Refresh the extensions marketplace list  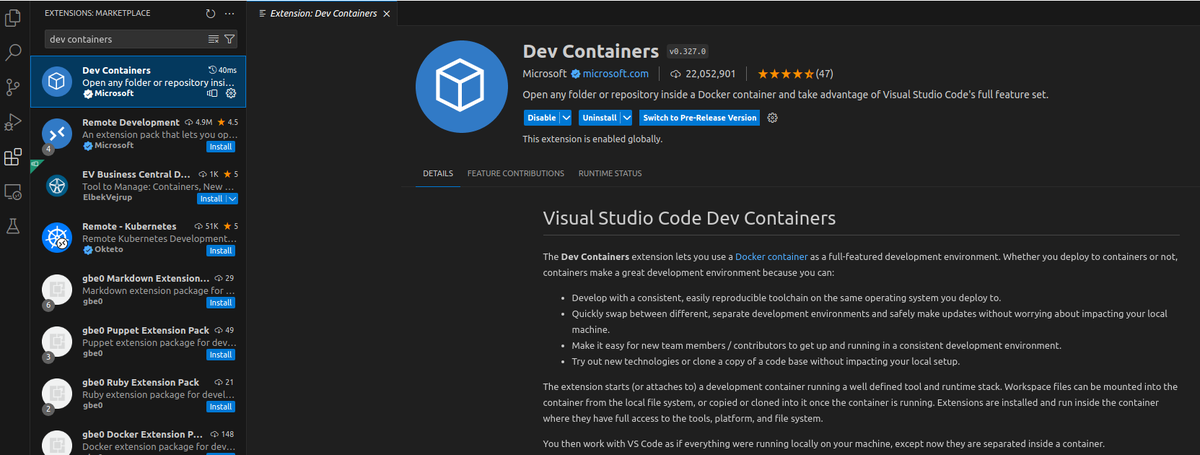(210, 14)
